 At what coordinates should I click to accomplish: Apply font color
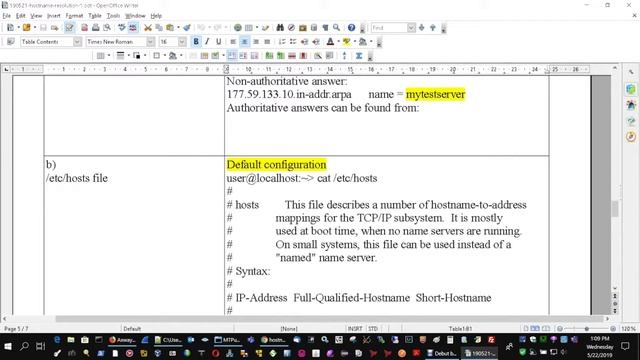(x=331, y=42)
